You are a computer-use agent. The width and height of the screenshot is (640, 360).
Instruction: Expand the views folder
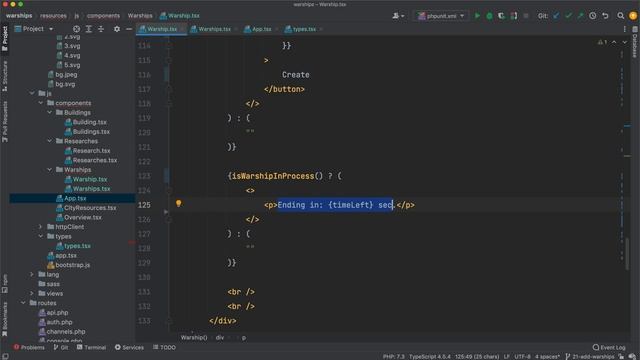[x=32, y=293]
